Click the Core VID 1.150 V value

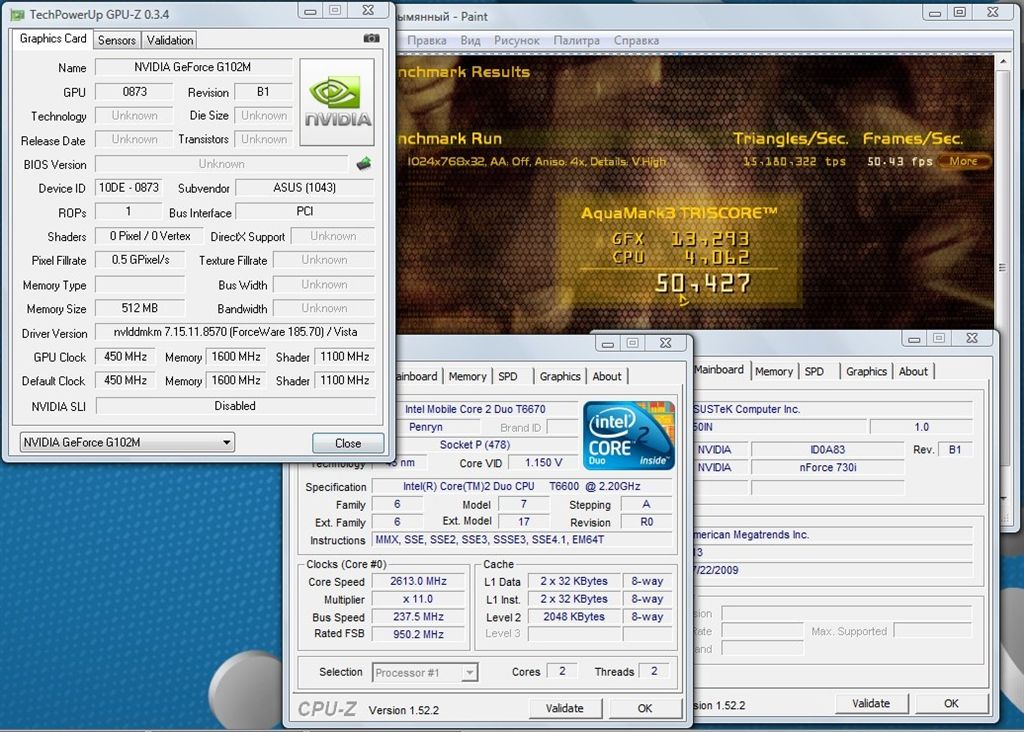click(543, 462)
